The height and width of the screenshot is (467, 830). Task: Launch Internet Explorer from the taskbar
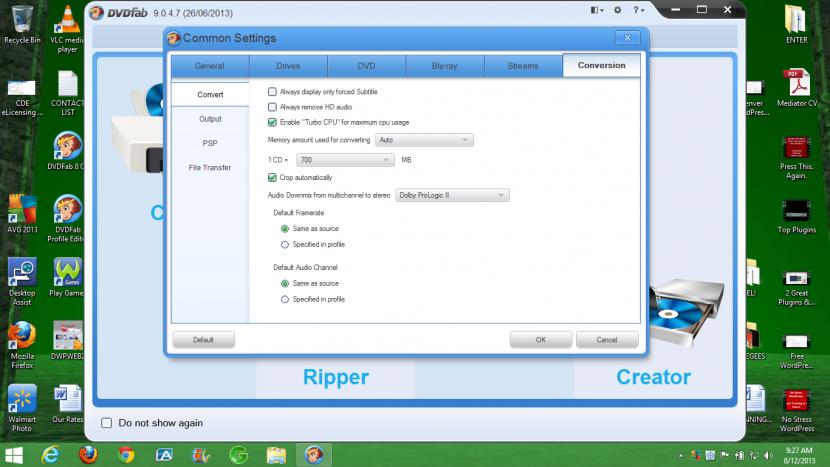pyautogui.click(x=51, y=455)
